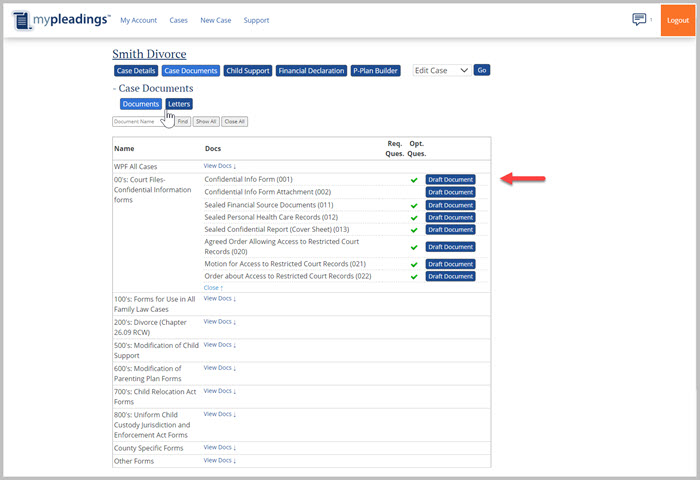Expand View Docs for County Specific Forms
Image resolution: width=700 pixels, height=480 pixels.
click(x=220, y=448)
